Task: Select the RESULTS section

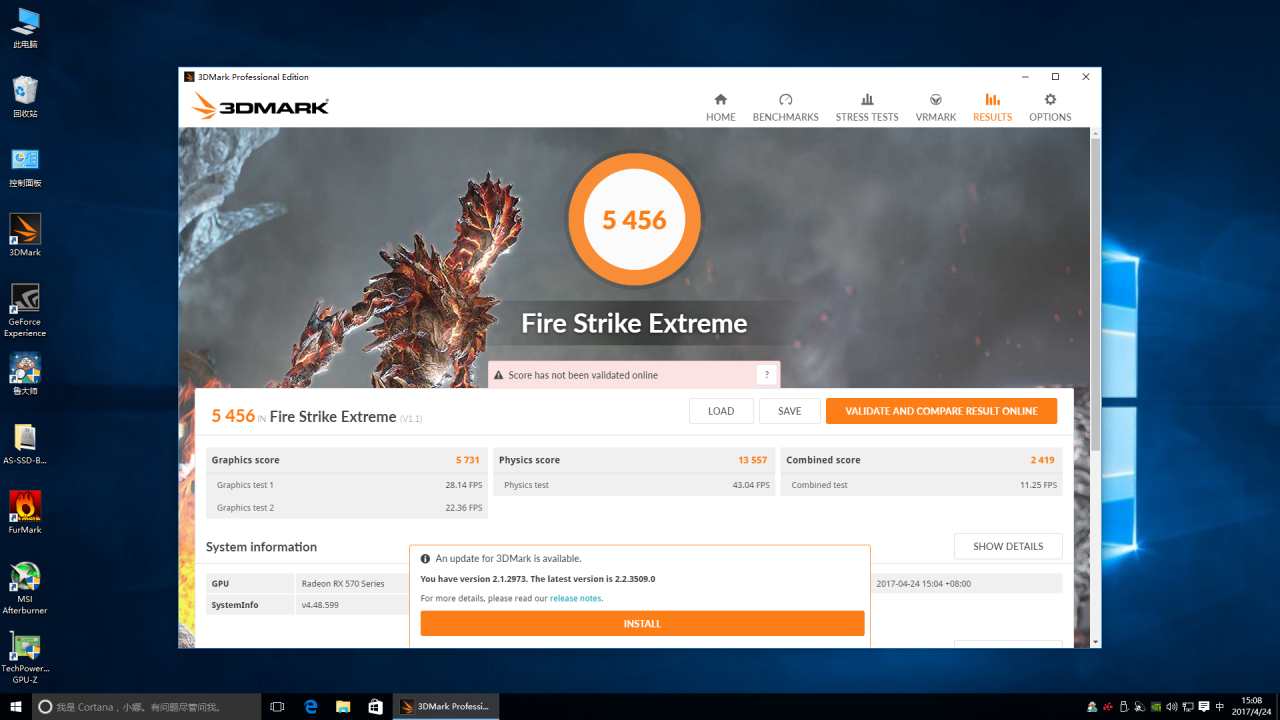Action: click(x=992, y=108)
